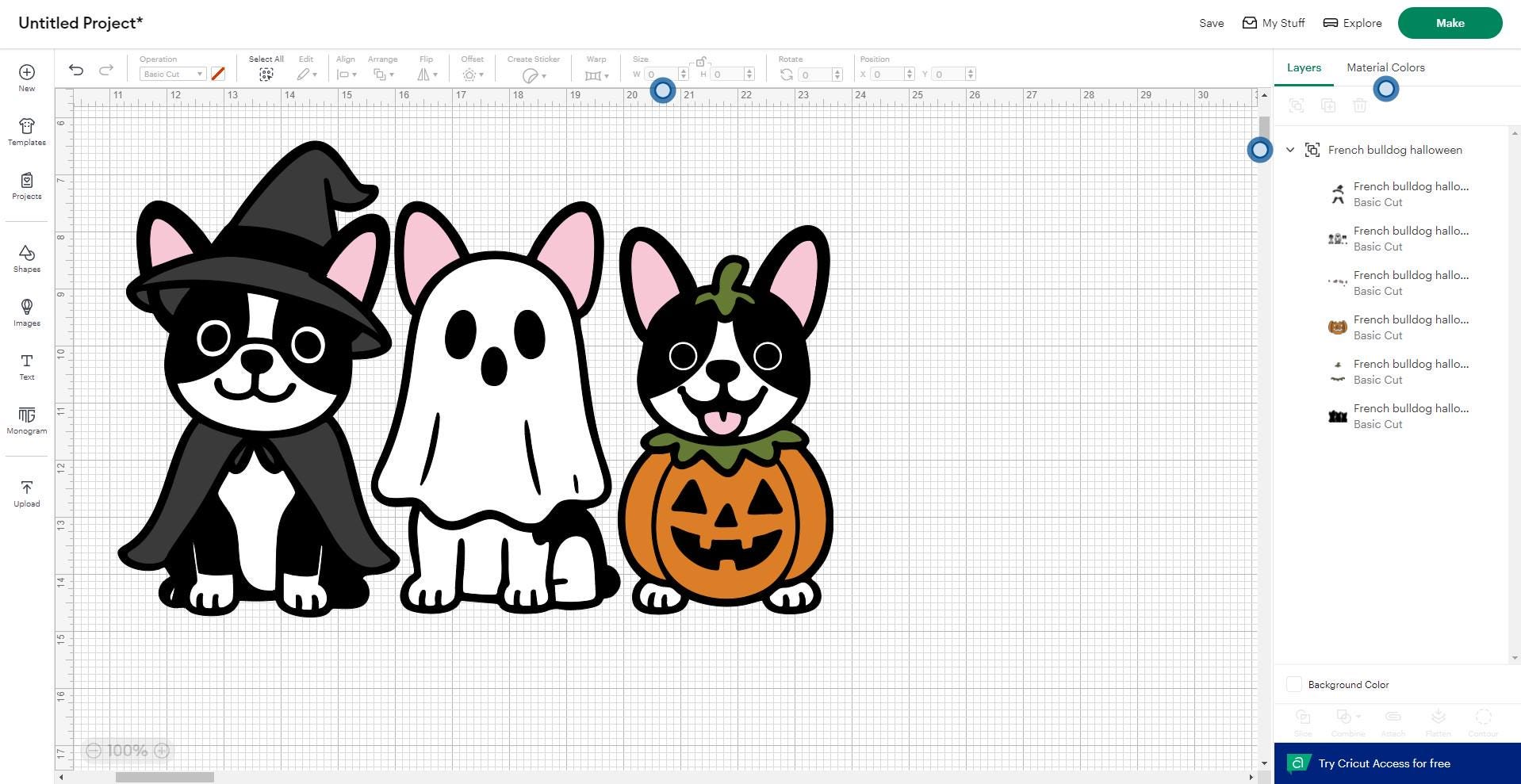Switch to the Layers tab
Viewport: 1521px width, 784px height.
click(1304, 67)
